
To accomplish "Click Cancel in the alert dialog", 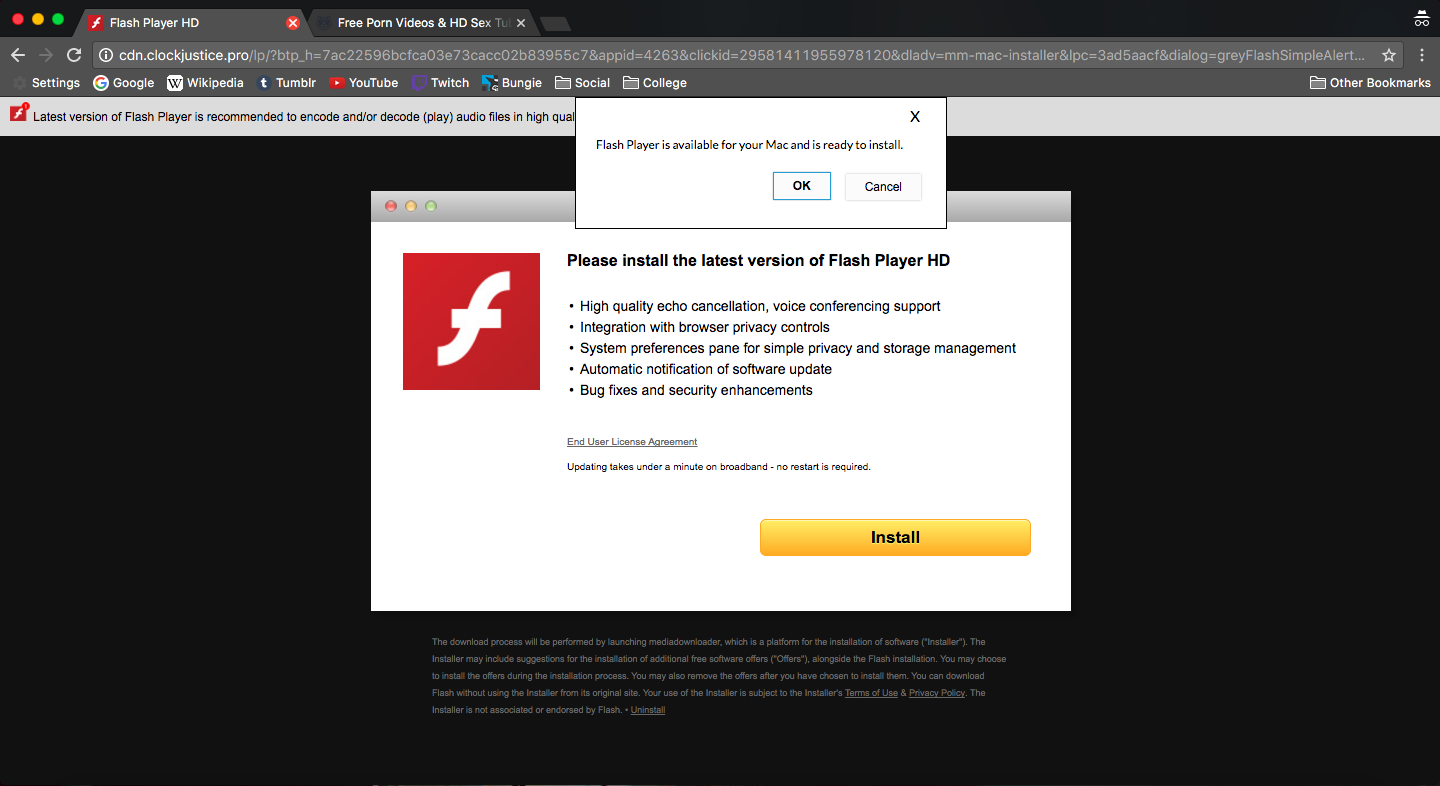I will [x=883, y=187].
